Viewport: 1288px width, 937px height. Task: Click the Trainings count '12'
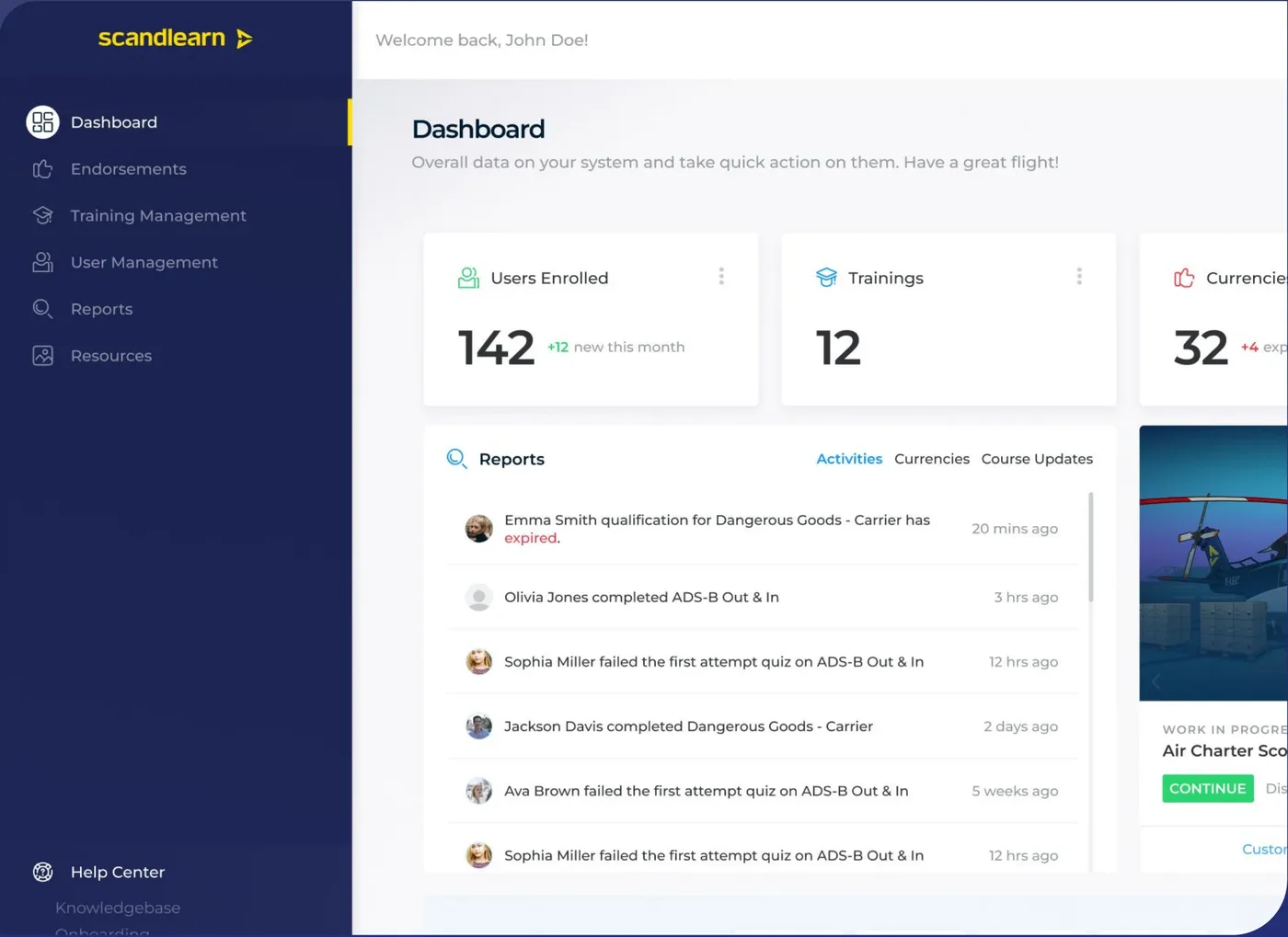click(x=838, y=348)
